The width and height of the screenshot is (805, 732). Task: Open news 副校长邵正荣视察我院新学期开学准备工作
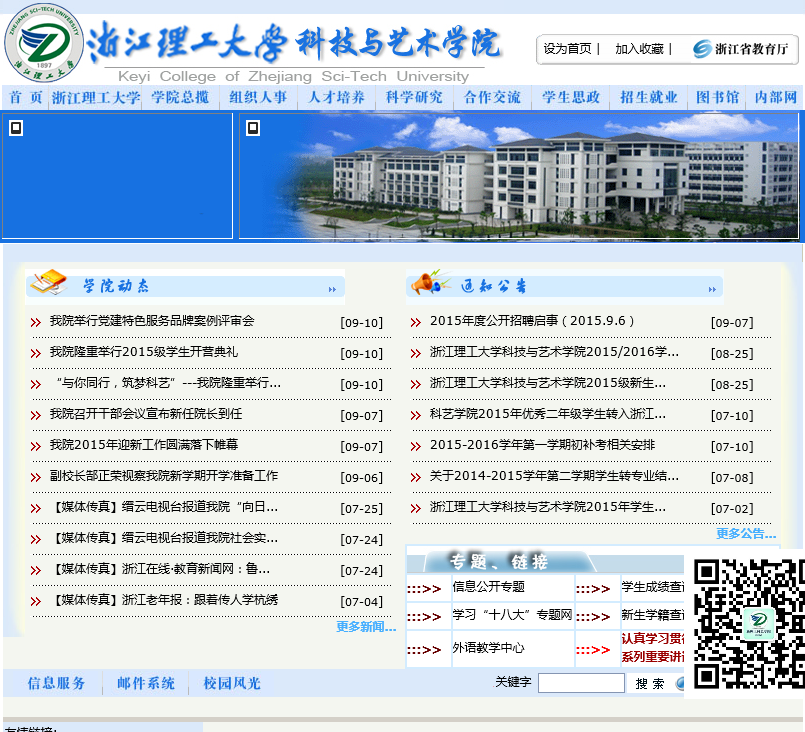tap(164, 476)
